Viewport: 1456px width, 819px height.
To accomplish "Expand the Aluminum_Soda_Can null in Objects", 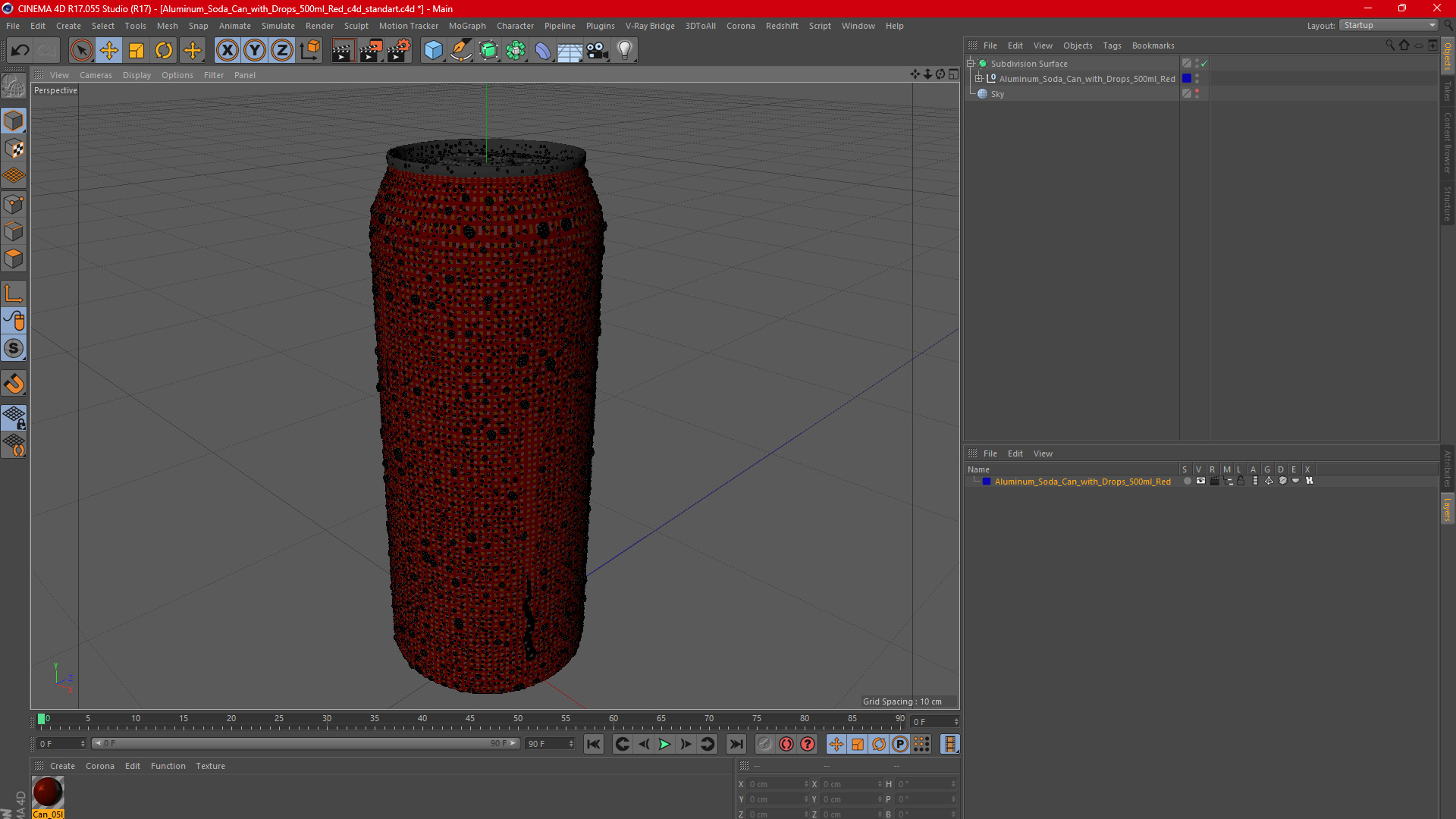I will [979, 78].
